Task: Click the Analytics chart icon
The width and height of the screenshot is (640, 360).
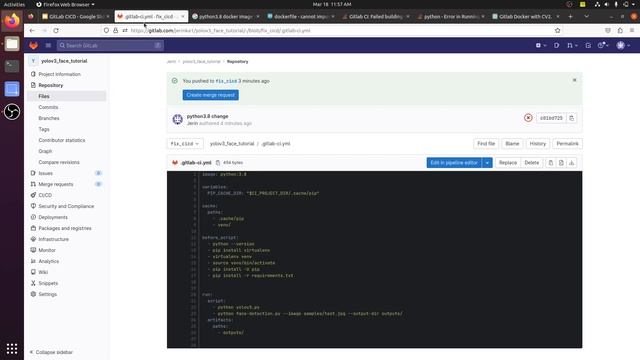Action: click(33, 261)
